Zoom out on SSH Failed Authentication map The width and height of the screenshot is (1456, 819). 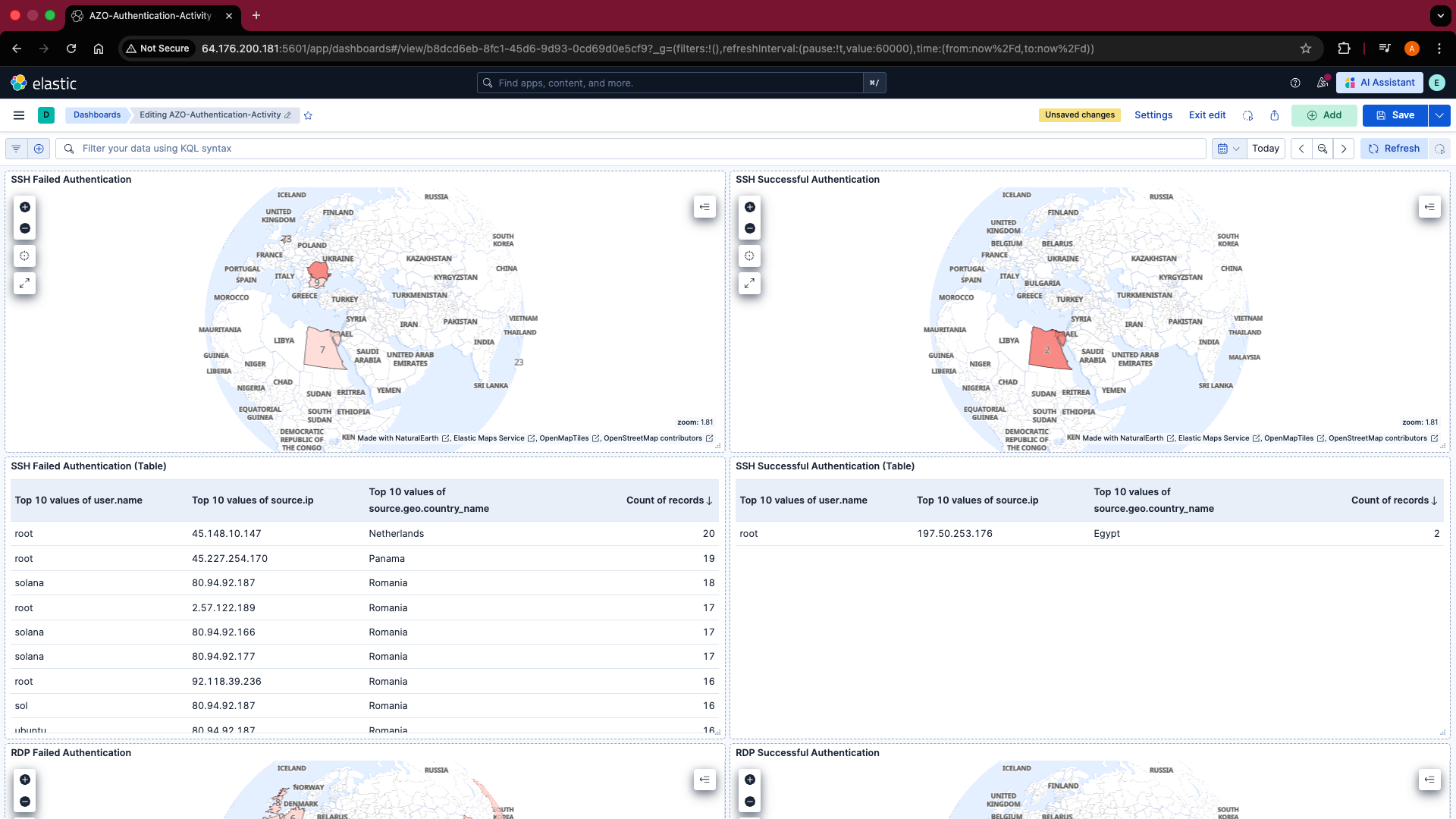tap(25, 228)
